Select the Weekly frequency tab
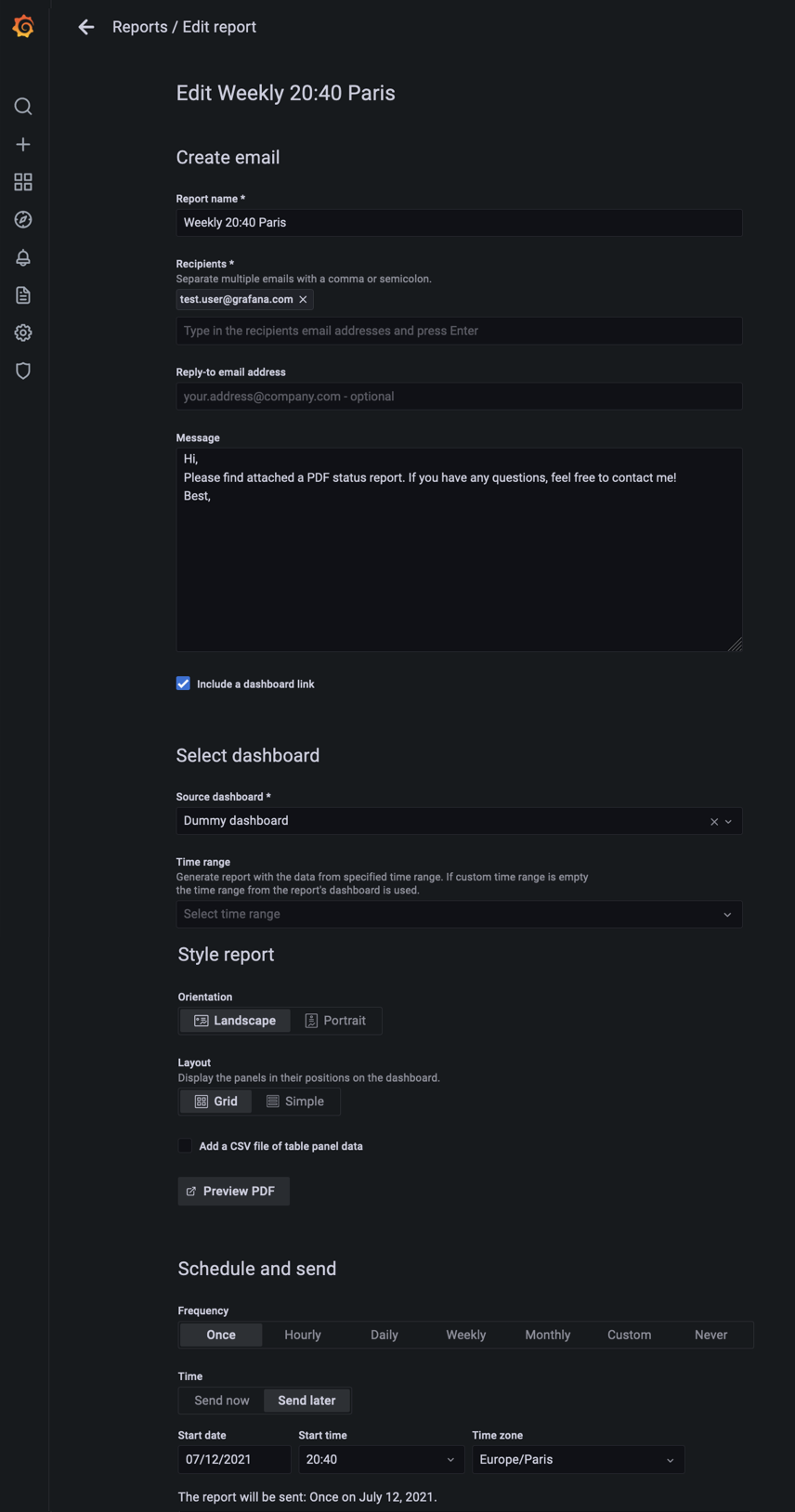The height and width of the screenshot is (1512, 795). pyautogui.click(x=465, y=1336)
